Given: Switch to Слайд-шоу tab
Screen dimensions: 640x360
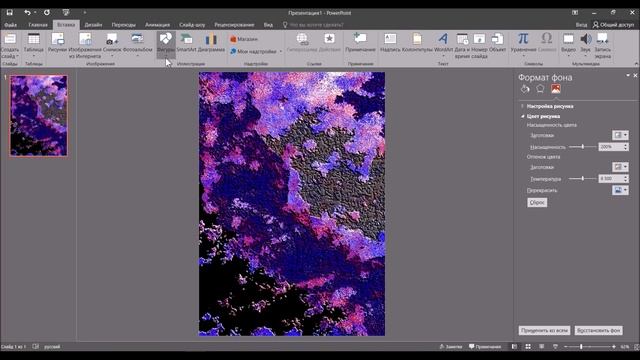Looking at the screenshot, I should click(192, 25).
